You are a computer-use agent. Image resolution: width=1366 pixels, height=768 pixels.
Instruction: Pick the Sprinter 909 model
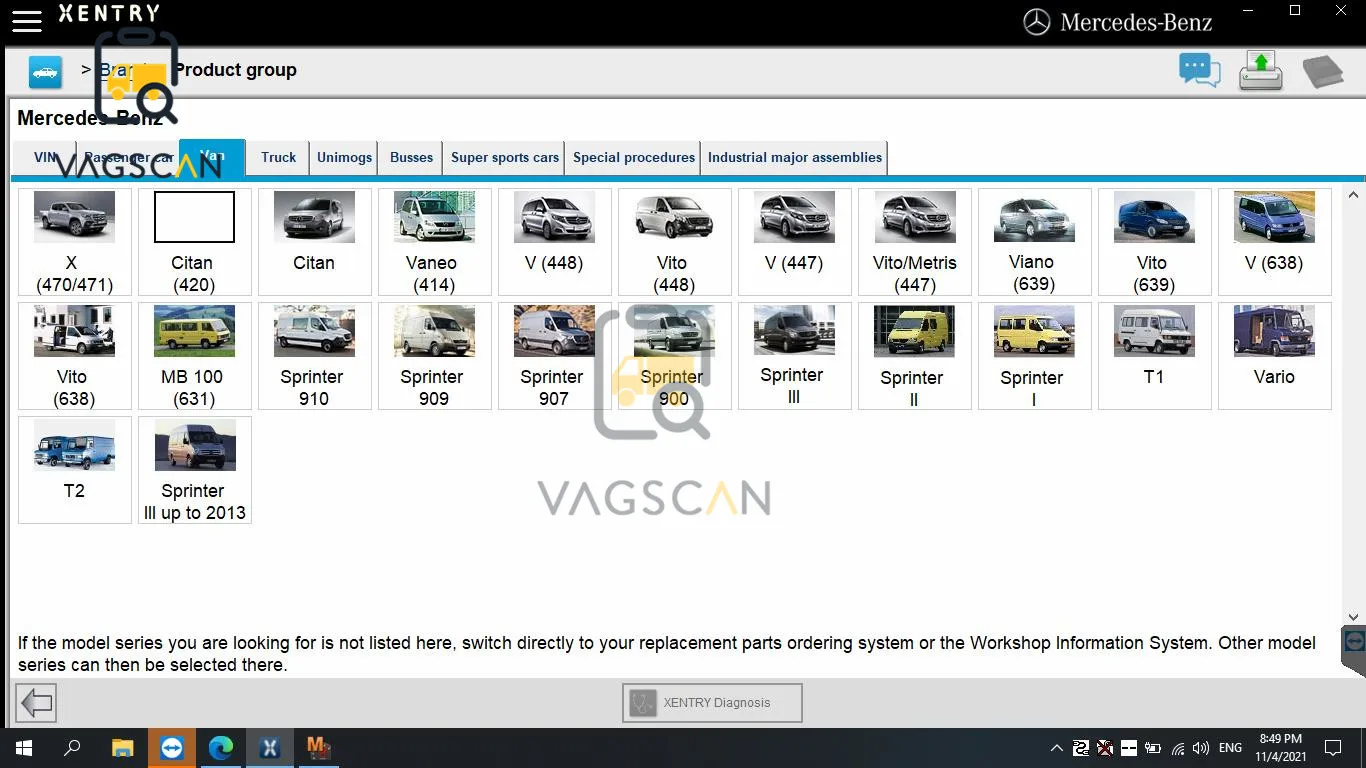tap(435, 356)
